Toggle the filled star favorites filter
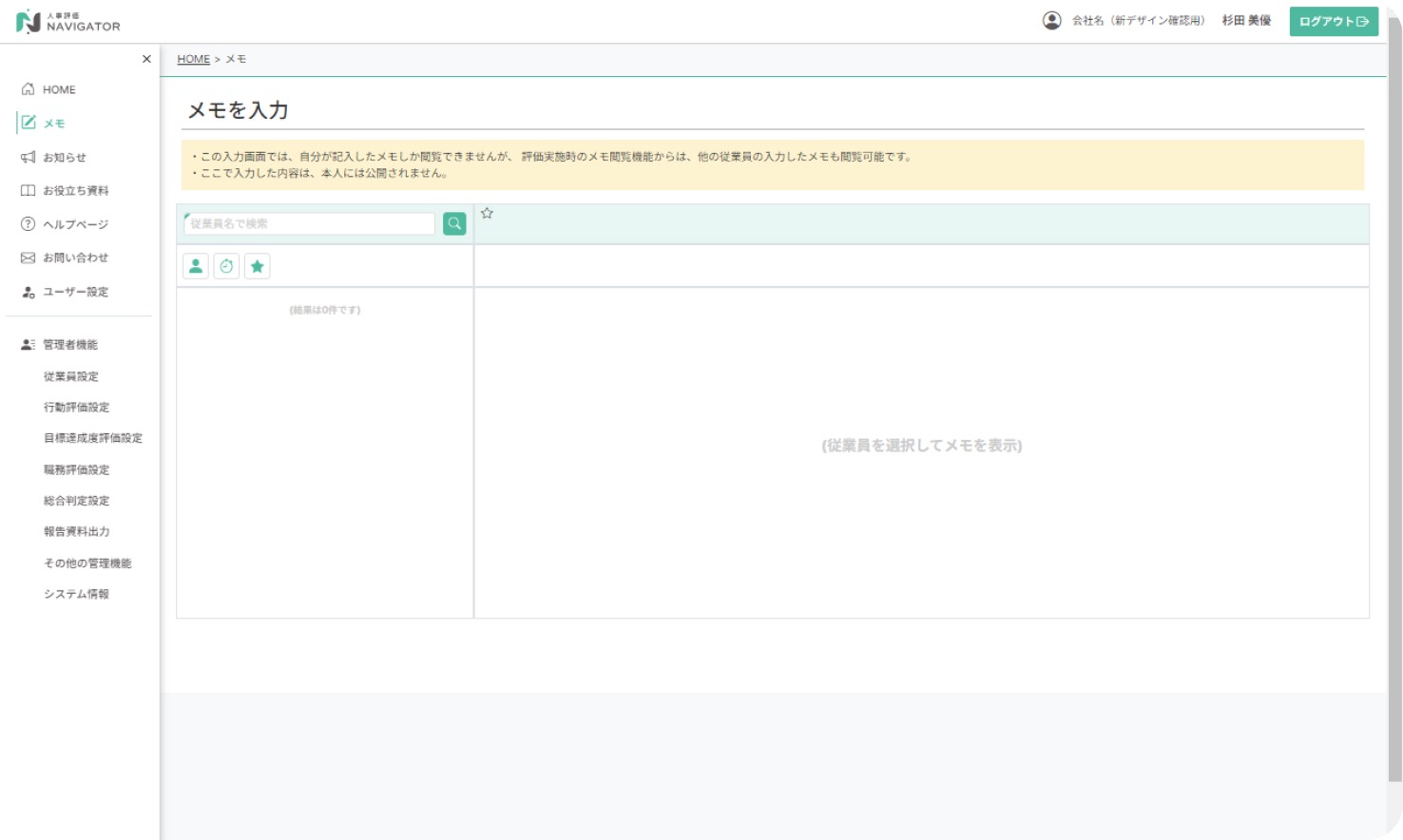Image resolution: width=1403 pixels, height=840 pixels. [257, 266]
